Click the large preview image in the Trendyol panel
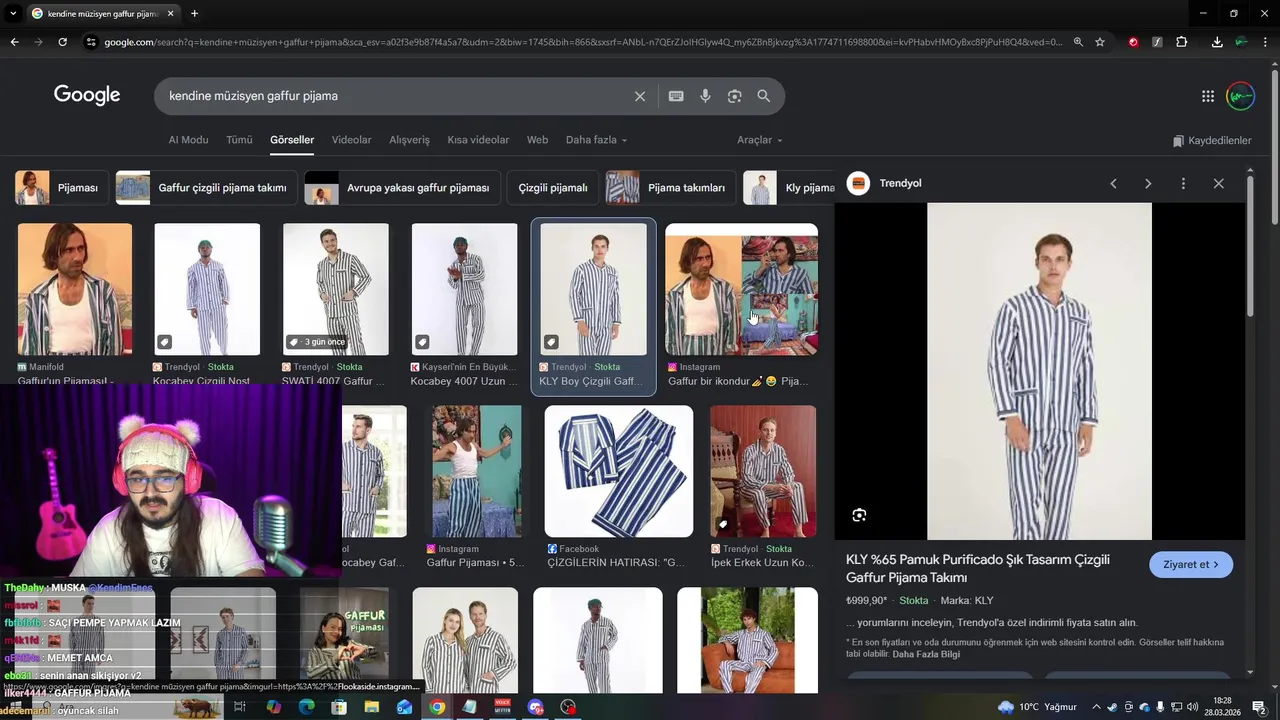 click(x=1039, y=371)
